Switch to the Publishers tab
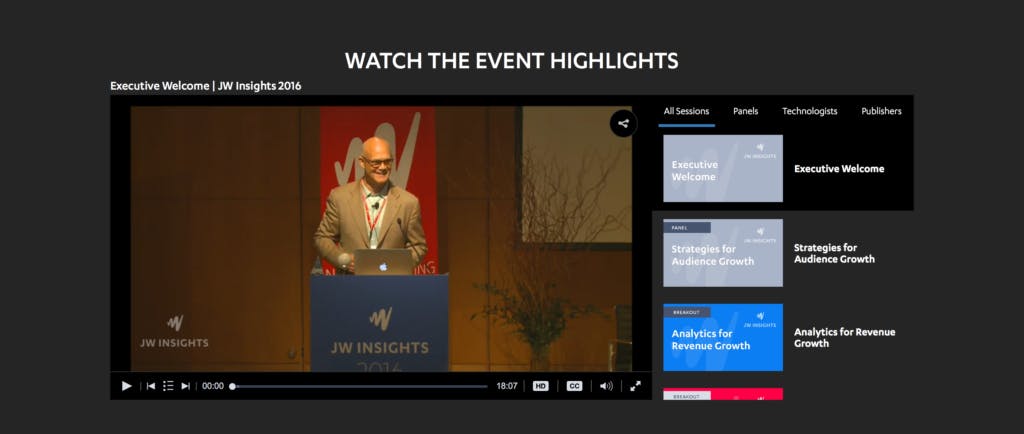 [x=881, y=111]
